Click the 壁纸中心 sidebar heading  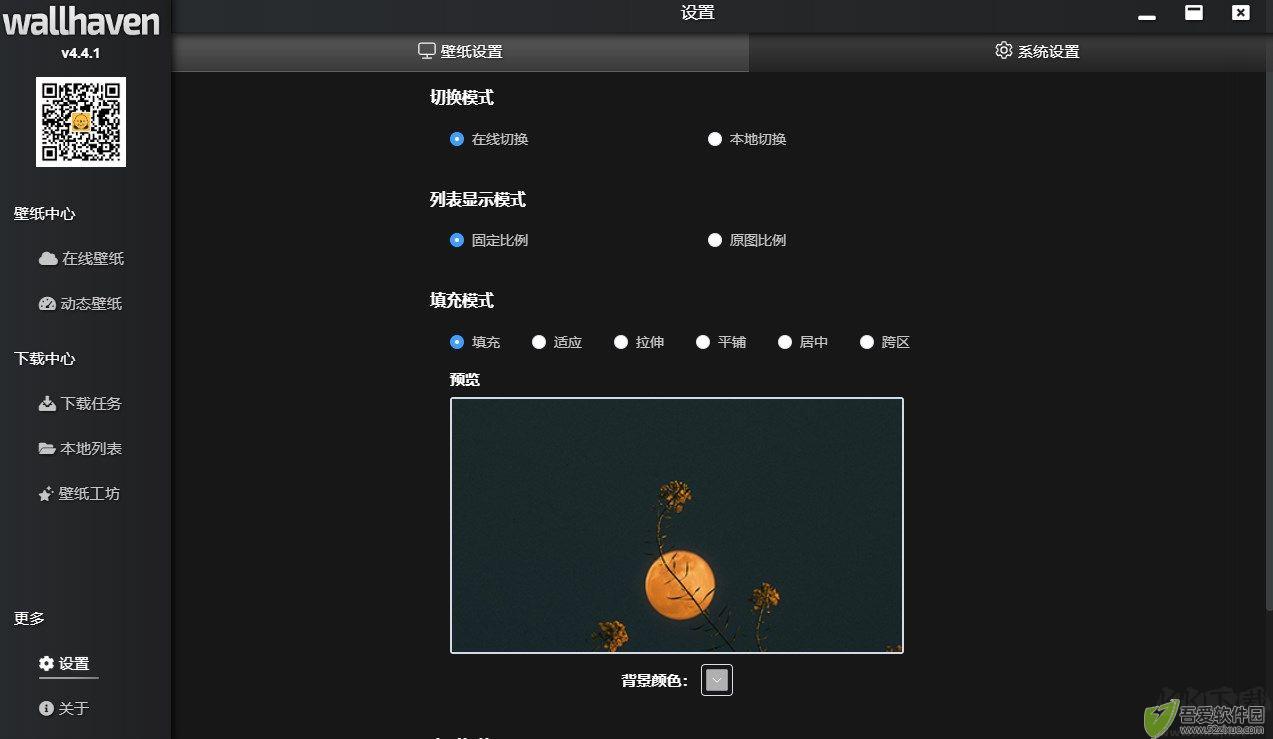(x=45, y=214)
